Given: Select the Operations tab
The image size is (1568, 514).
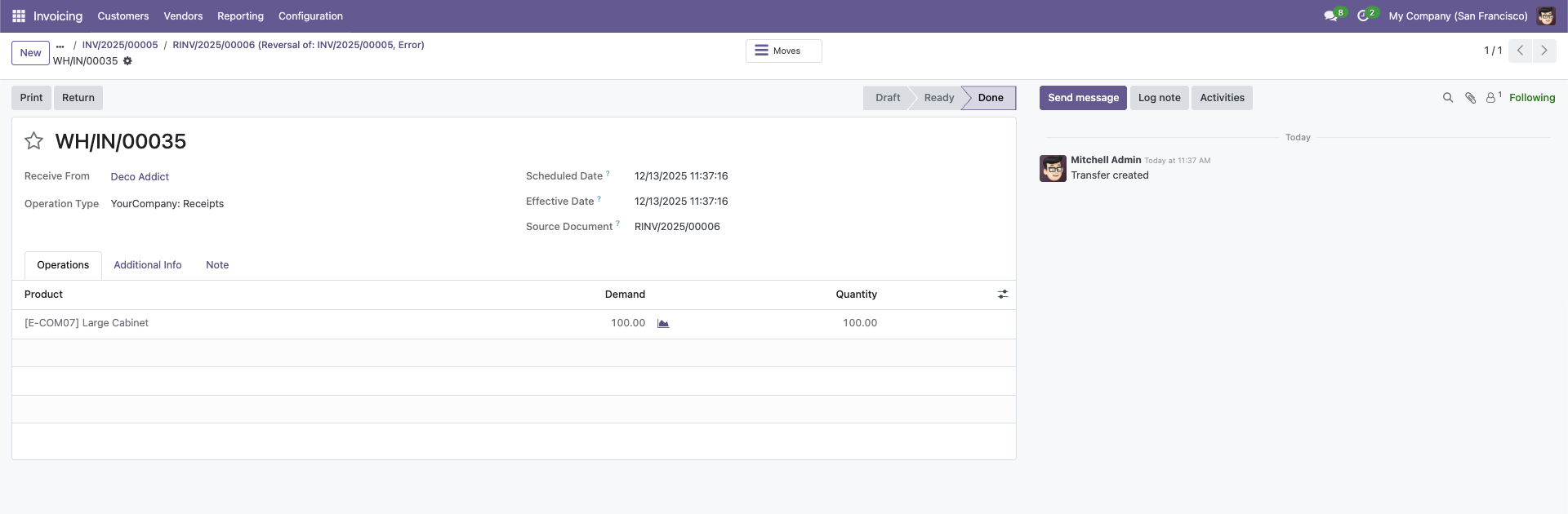Looking at the screenshot, I should pyautogui.click(x=63, y=265).
